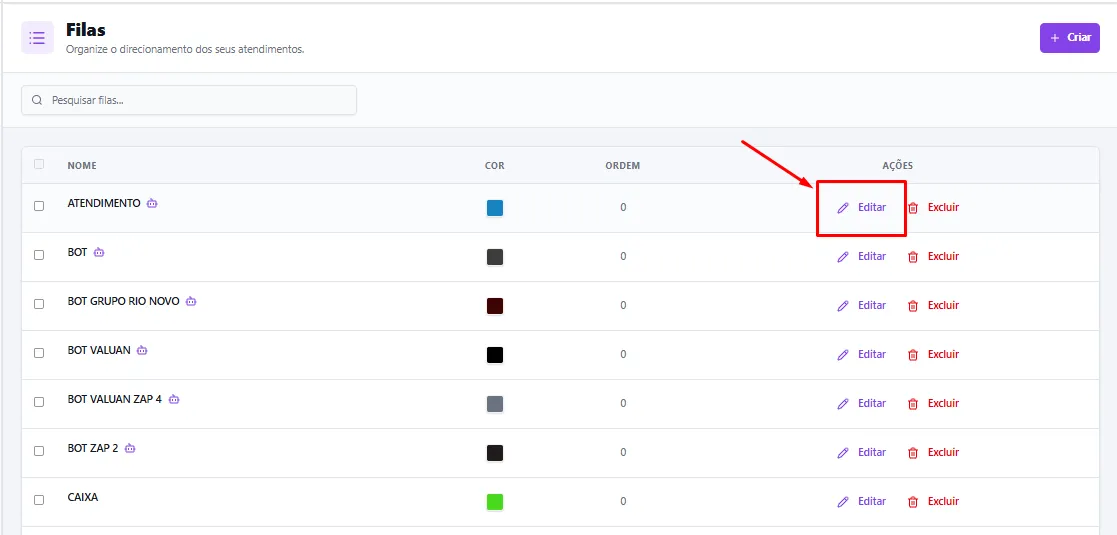
Task: Click the Filas list icon beside title
Action: pyautogui.click(x=37, y=38)
